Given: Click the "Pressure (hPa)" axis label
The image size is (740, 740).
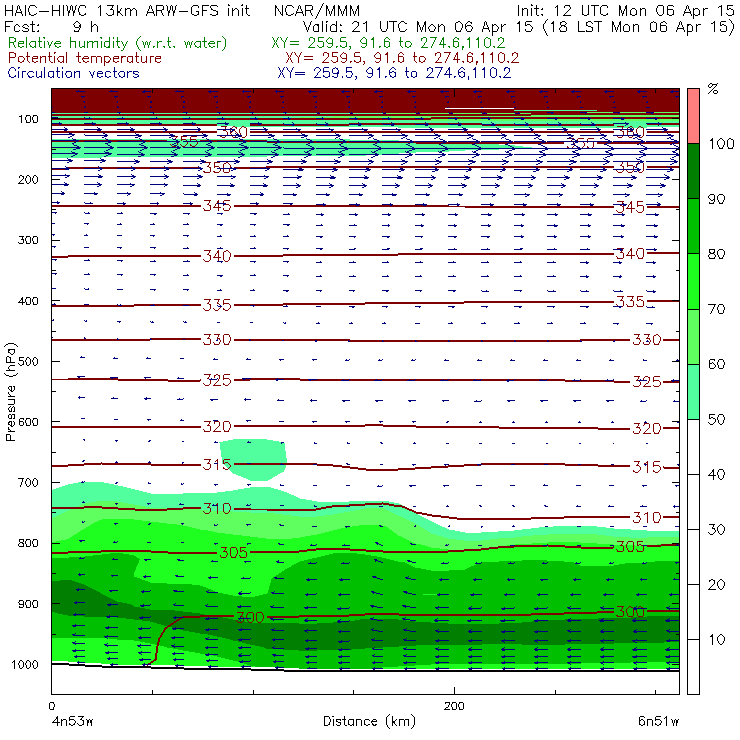Looking at the screenshot, I should (x=10, y=392).
